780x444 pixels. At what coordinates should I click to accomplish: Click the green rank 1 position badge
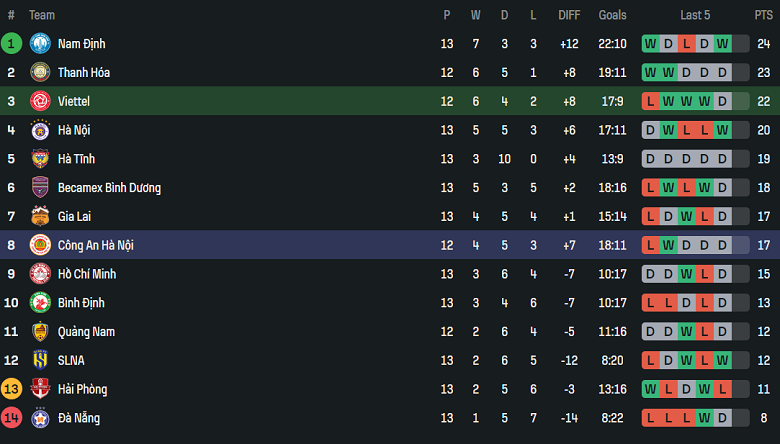[11, 44]
